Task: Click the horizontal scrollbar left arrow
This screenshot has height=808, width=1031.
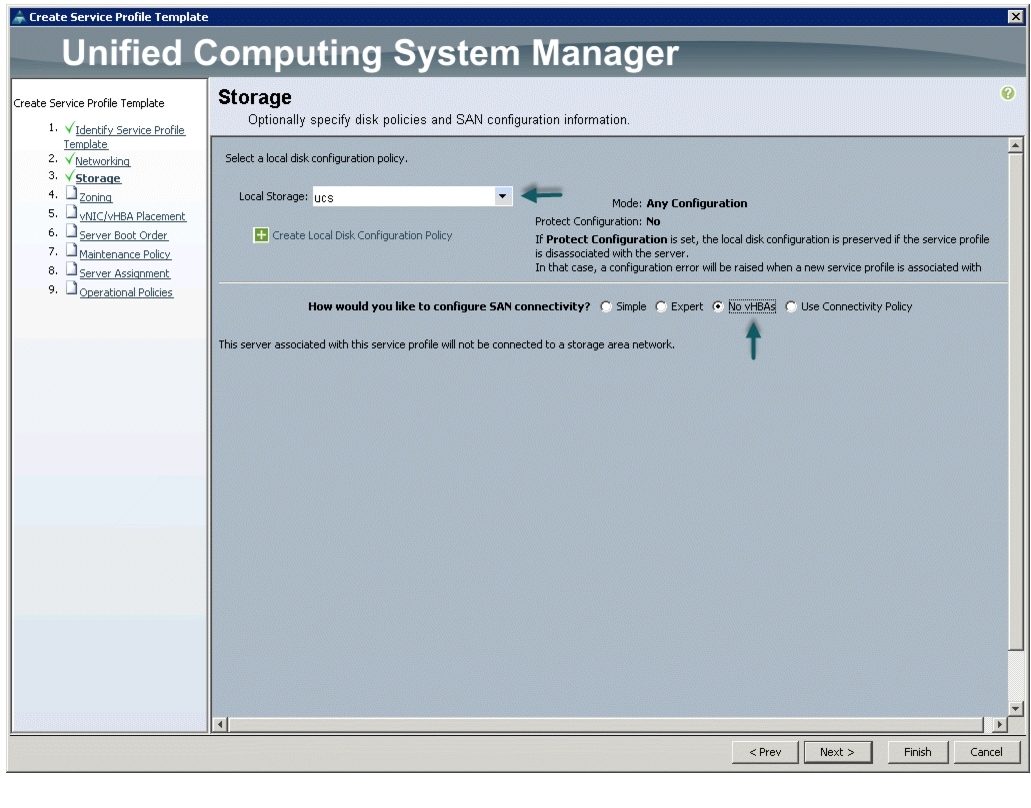Action: [220, 725]
